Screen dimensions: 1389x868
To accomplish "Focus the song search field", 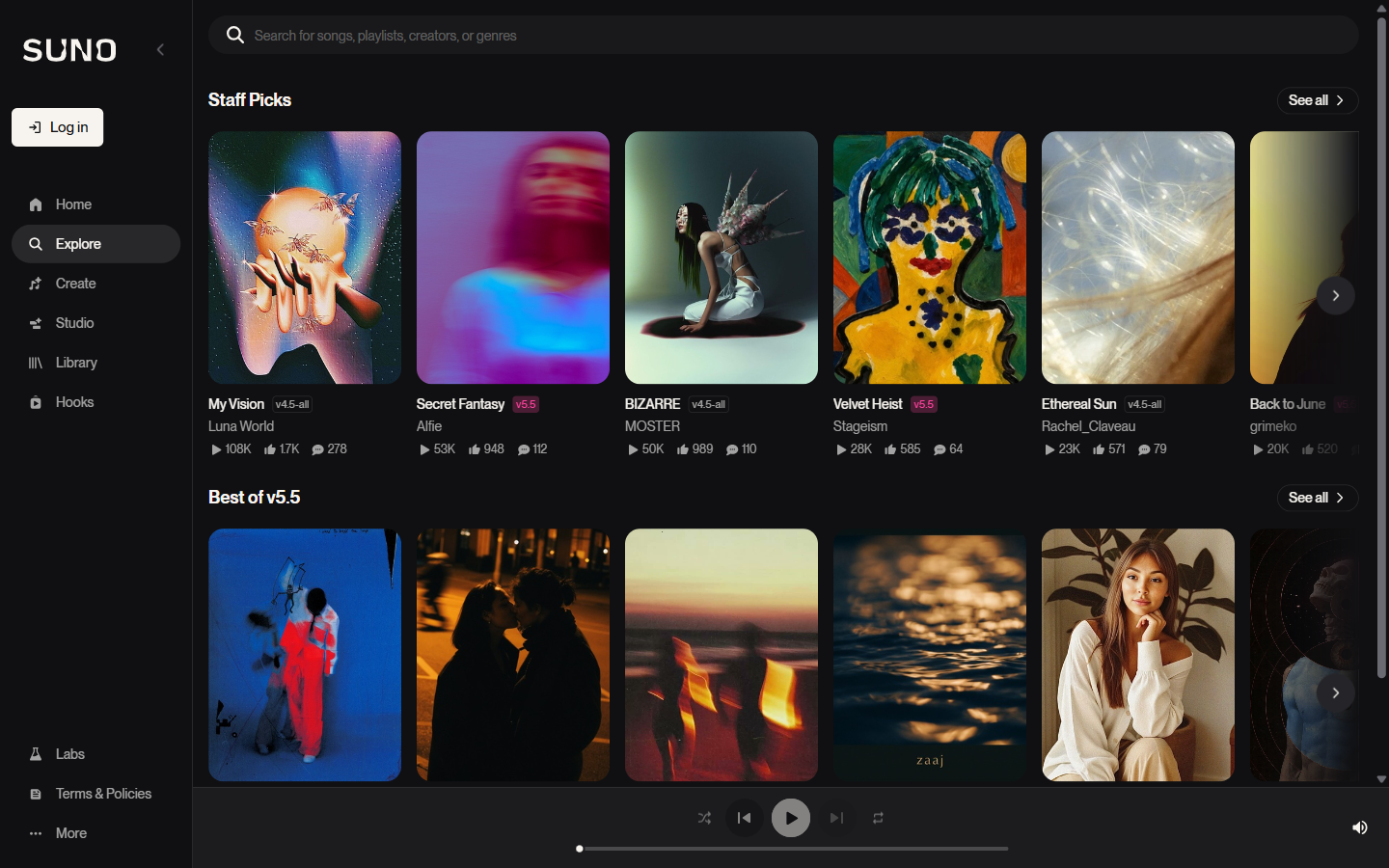I will [x=783, y=36].
